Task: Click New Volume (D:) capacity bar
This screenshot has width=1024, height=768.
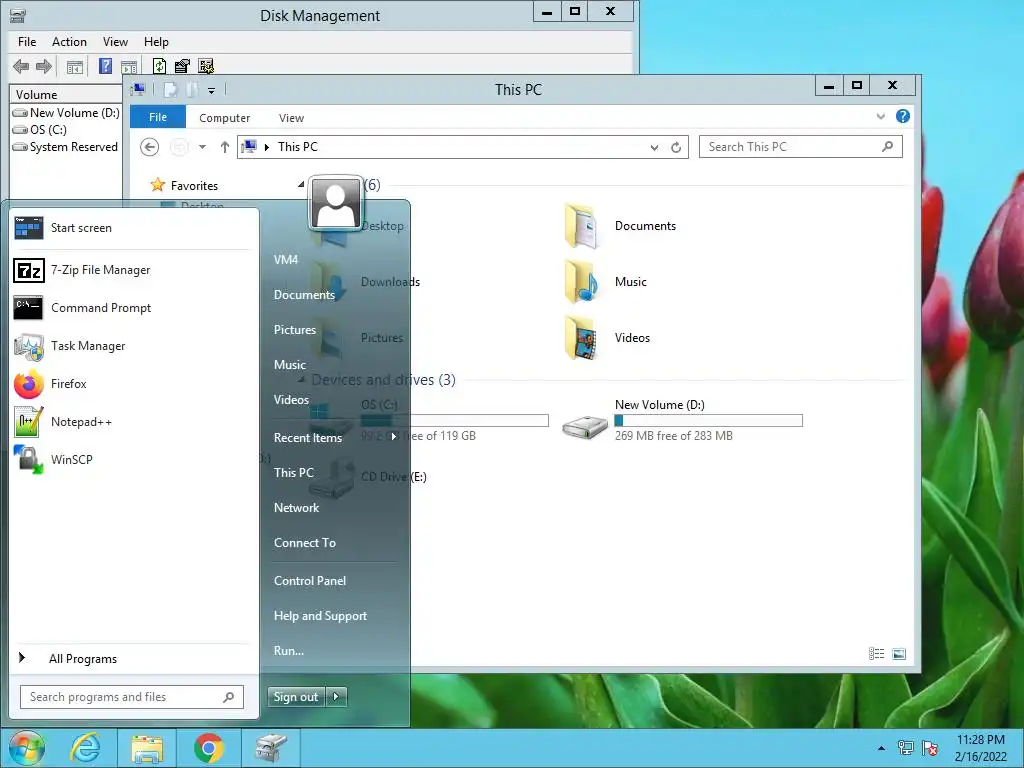Action: click(709, 421)
